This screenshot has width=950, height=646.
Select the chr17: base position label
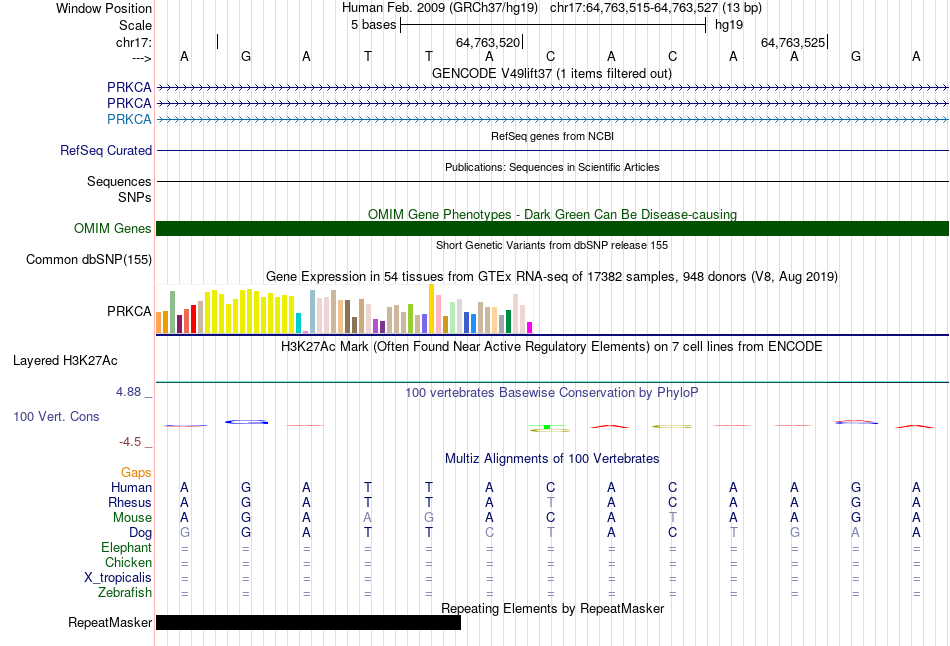pyautogui.click(x=134, y=42)
